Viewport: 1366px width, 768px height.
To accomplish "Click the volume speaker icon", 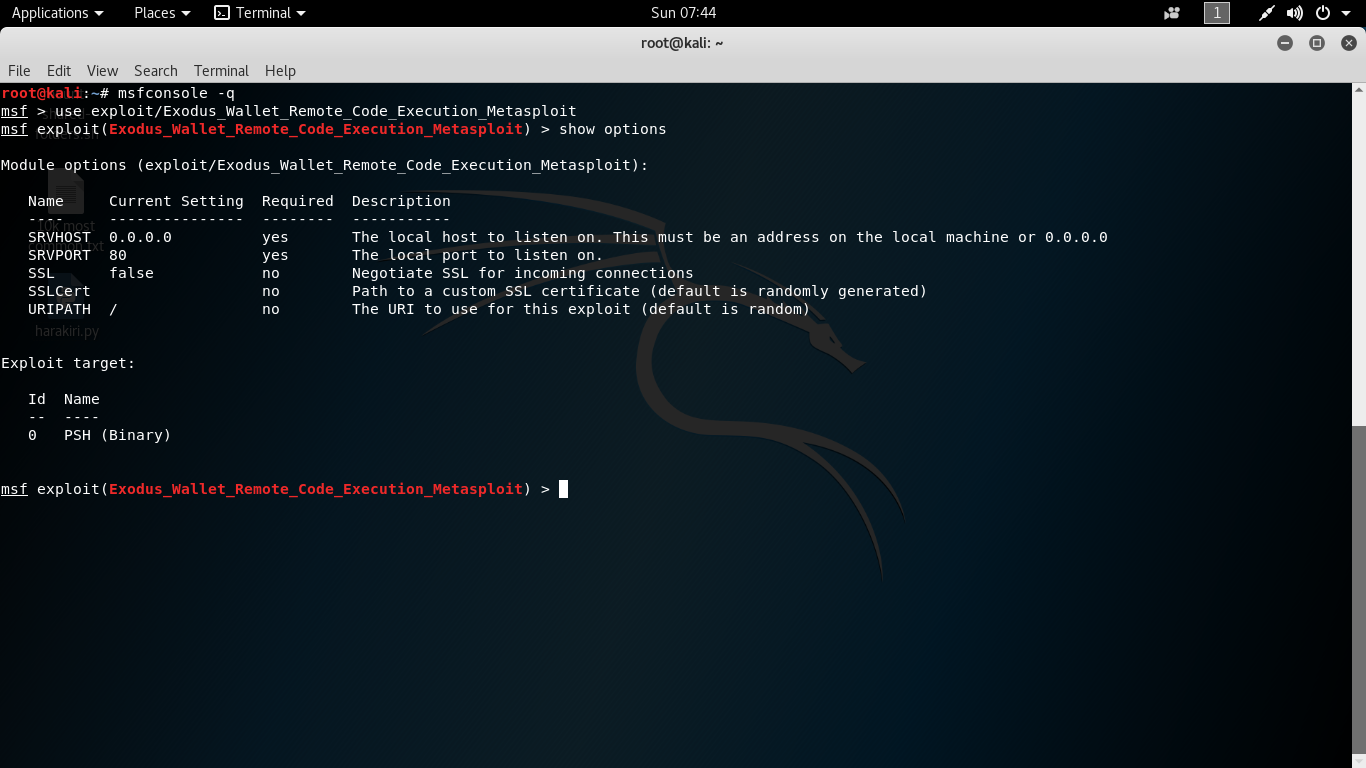I will pos(1295,13).
